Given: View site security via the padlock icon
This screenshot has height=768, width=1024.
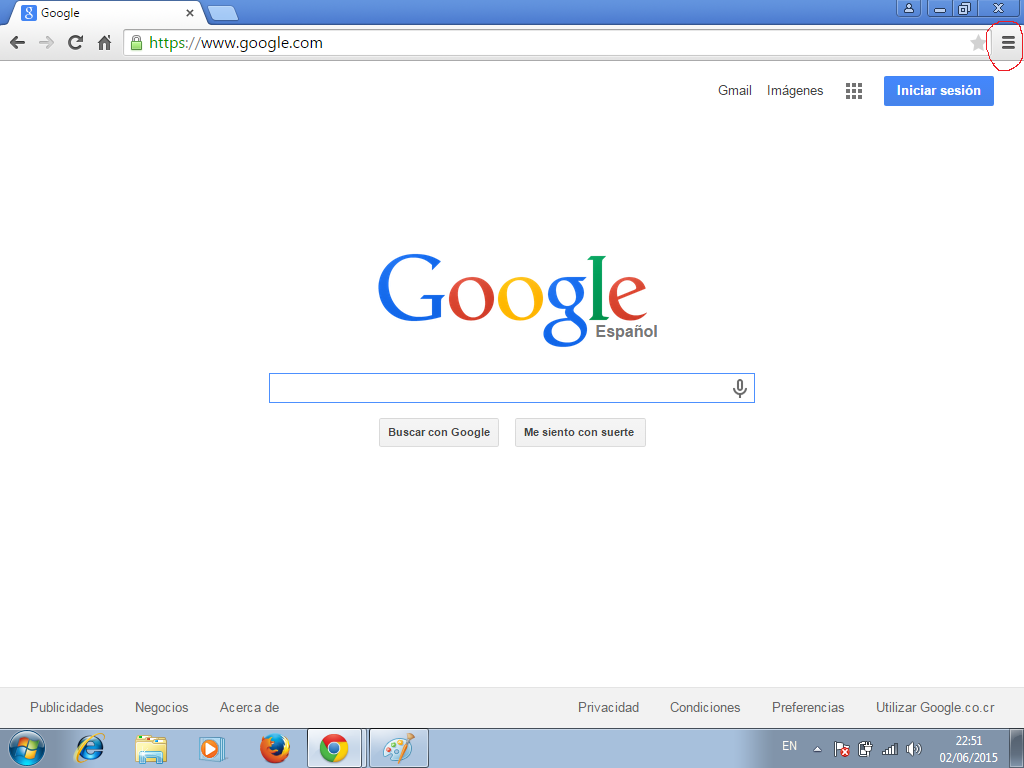Looking at the screenshot, I should (x=135, y=43).
